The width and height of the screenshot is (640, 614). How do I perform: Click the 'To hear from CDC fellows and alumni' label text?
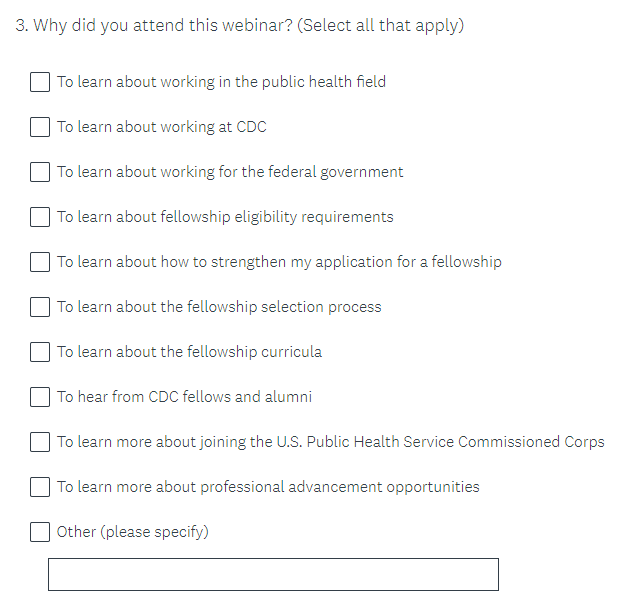coord(184,397)
